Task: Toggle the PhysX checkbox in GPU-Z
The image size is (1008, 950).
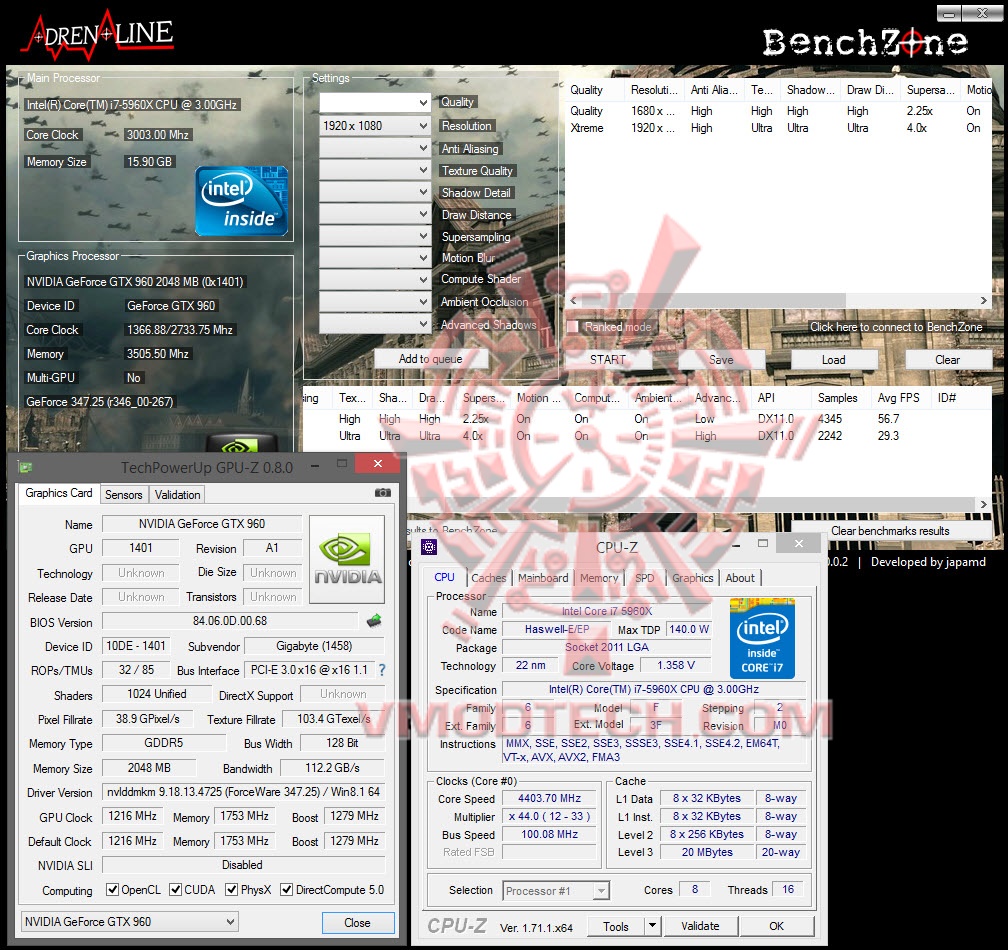Action: click(x=231, y=890)
